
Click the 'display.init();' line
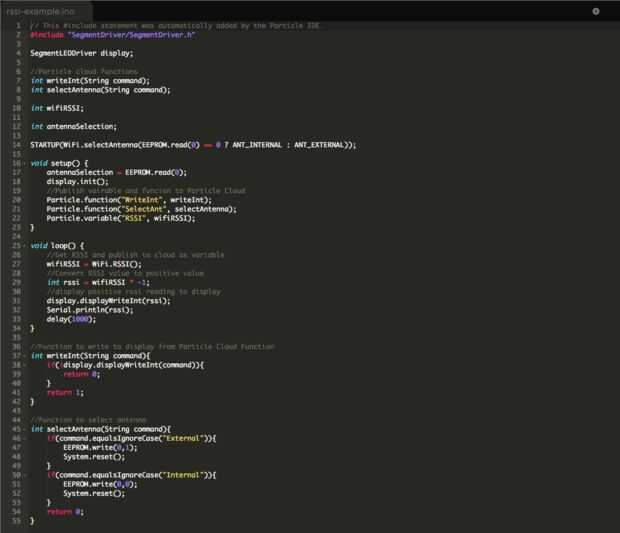tap(78, 181)
